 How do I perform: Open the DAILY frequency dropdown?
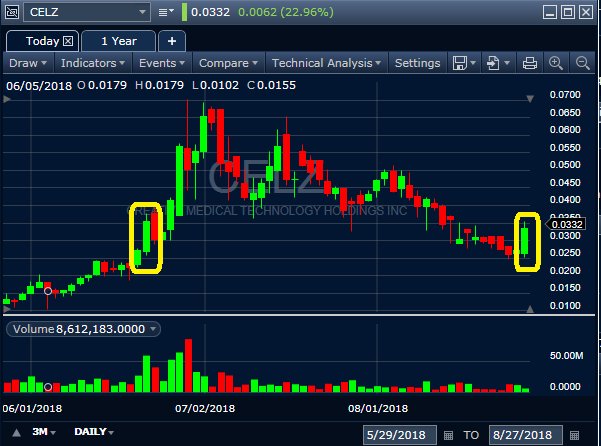click(x=94, y=432)
